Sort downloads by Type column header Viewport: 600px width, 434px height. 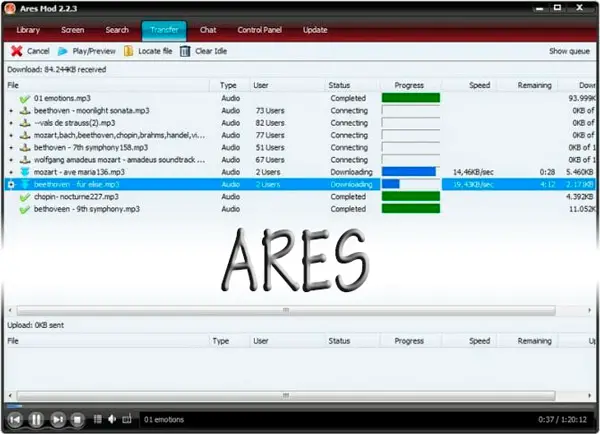[229, 85]
